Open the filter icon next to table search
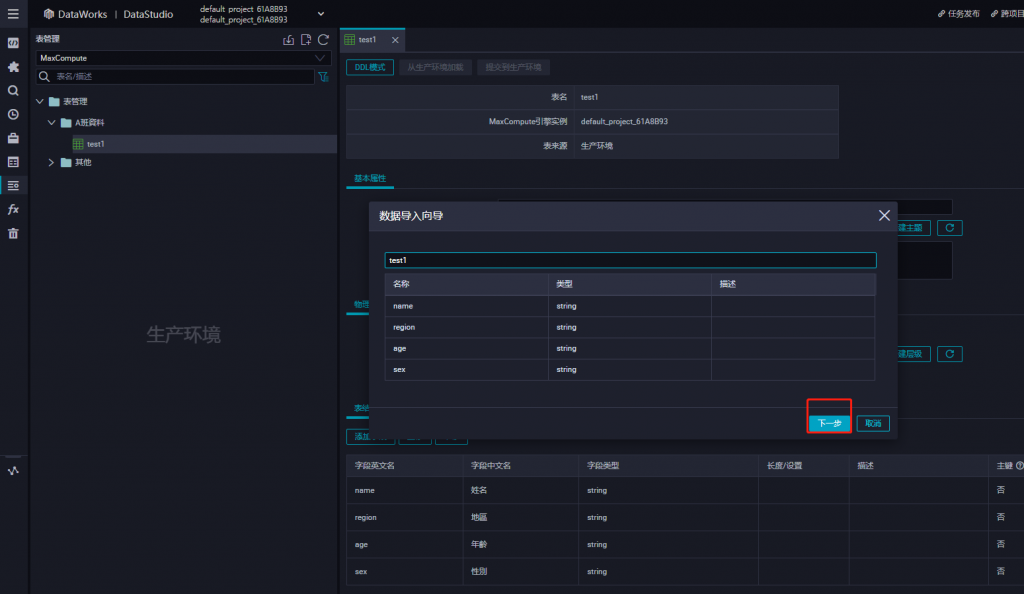 (x=323, y=77)
